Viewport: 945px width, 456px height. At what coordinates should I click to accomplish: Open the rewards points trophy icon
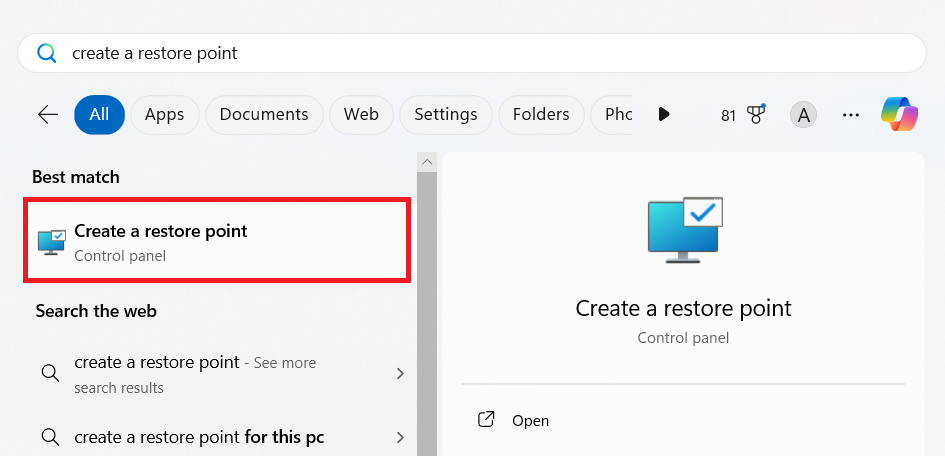tap(756, 114)
